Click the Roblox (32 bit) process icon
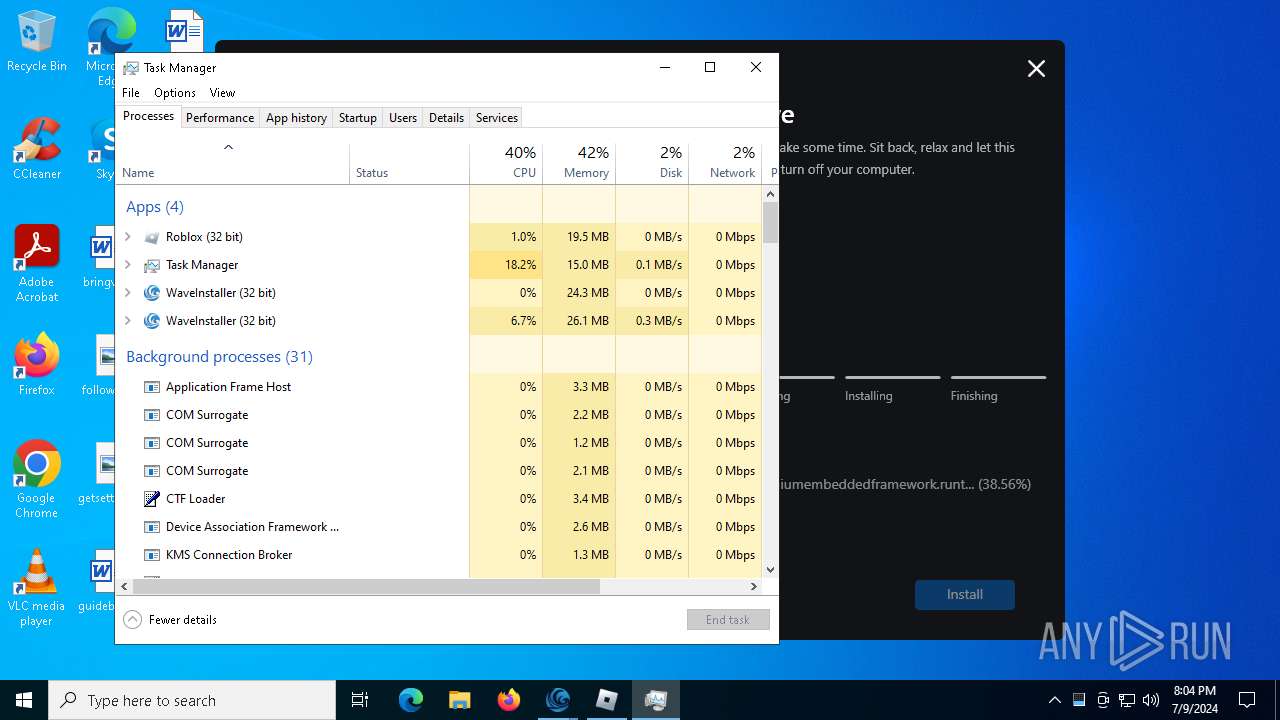1280x720 pixels. (x=152, y=237)
